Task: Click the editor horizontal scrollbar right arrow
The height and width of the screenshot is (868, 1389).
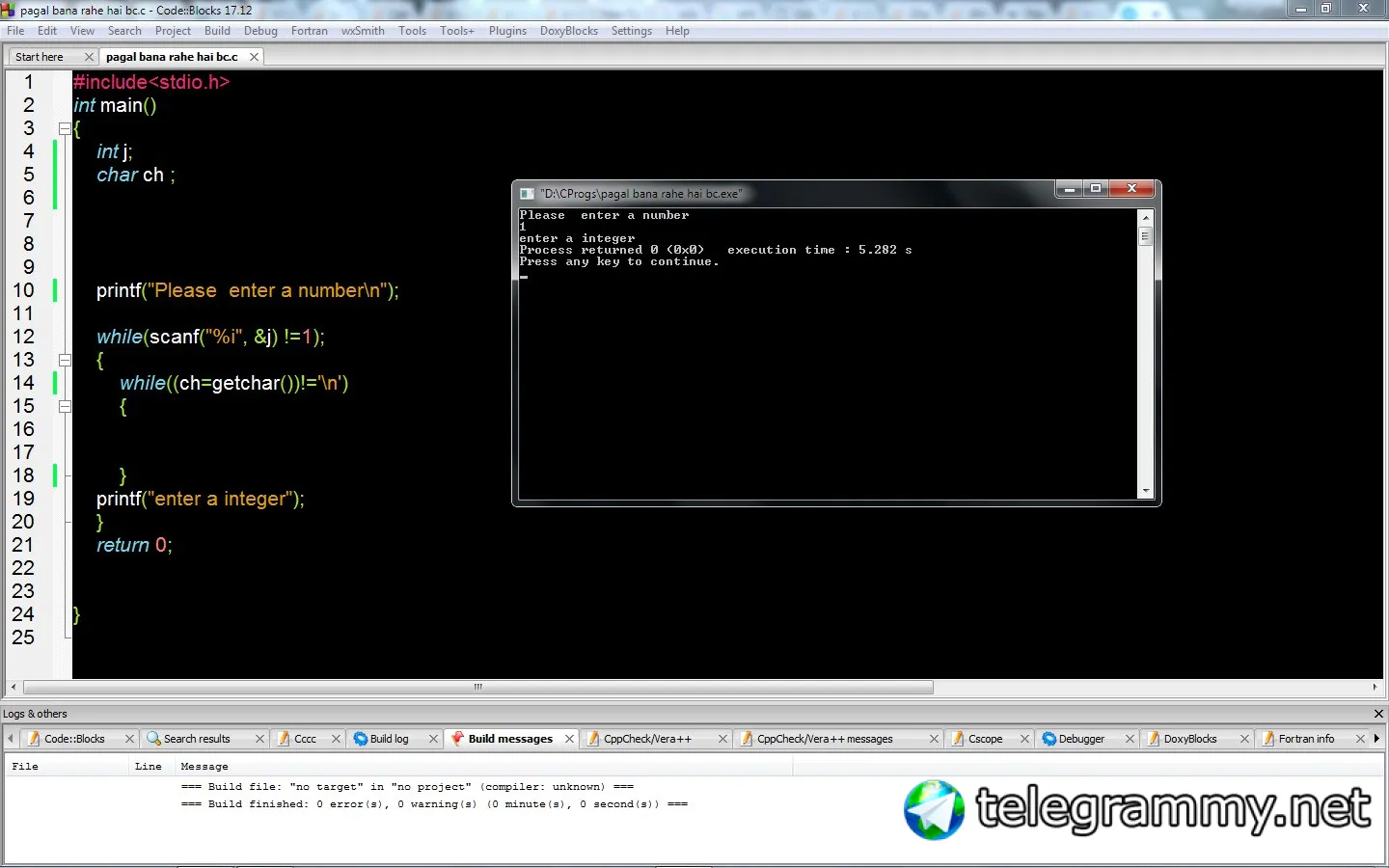Action: click(1375, 688)
